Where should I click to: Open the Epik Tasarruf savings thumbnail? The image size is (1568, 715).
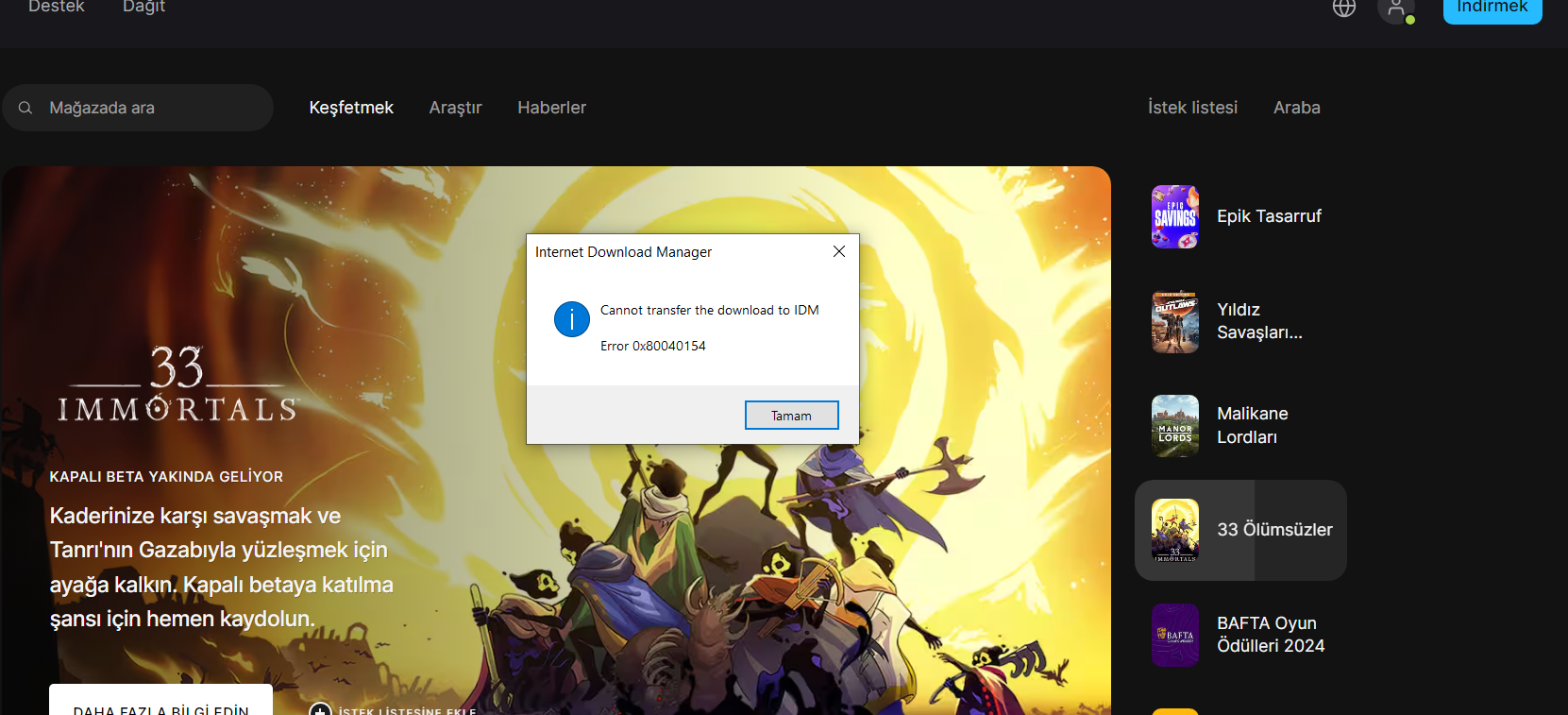(x=1175, y=216)
